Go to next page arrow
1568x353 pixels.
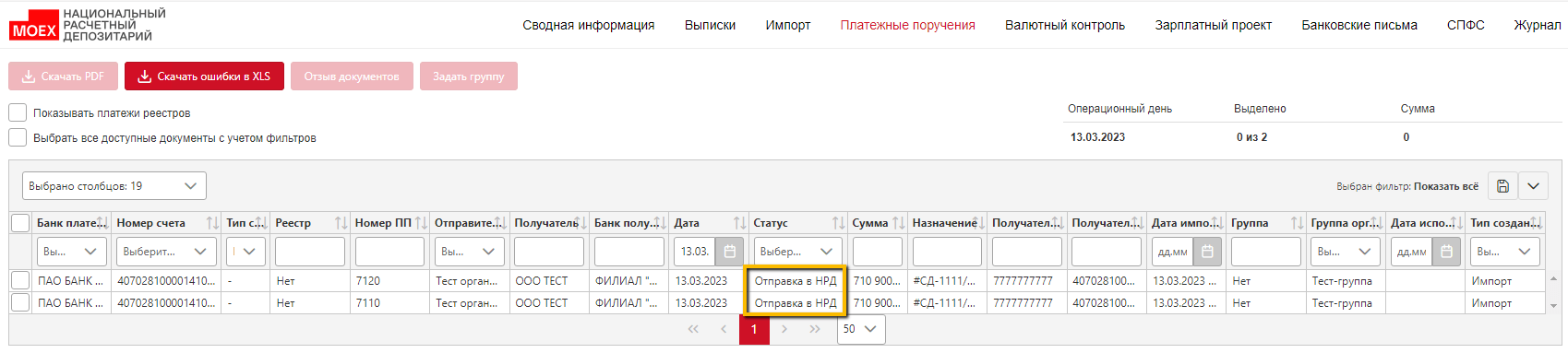[784, 329]
